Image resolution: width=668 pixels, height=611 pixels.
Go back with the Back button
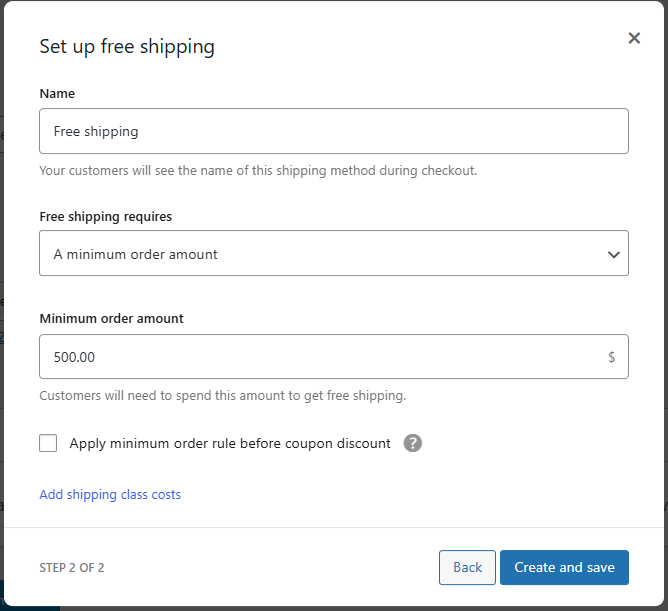[x=467, y=567]
